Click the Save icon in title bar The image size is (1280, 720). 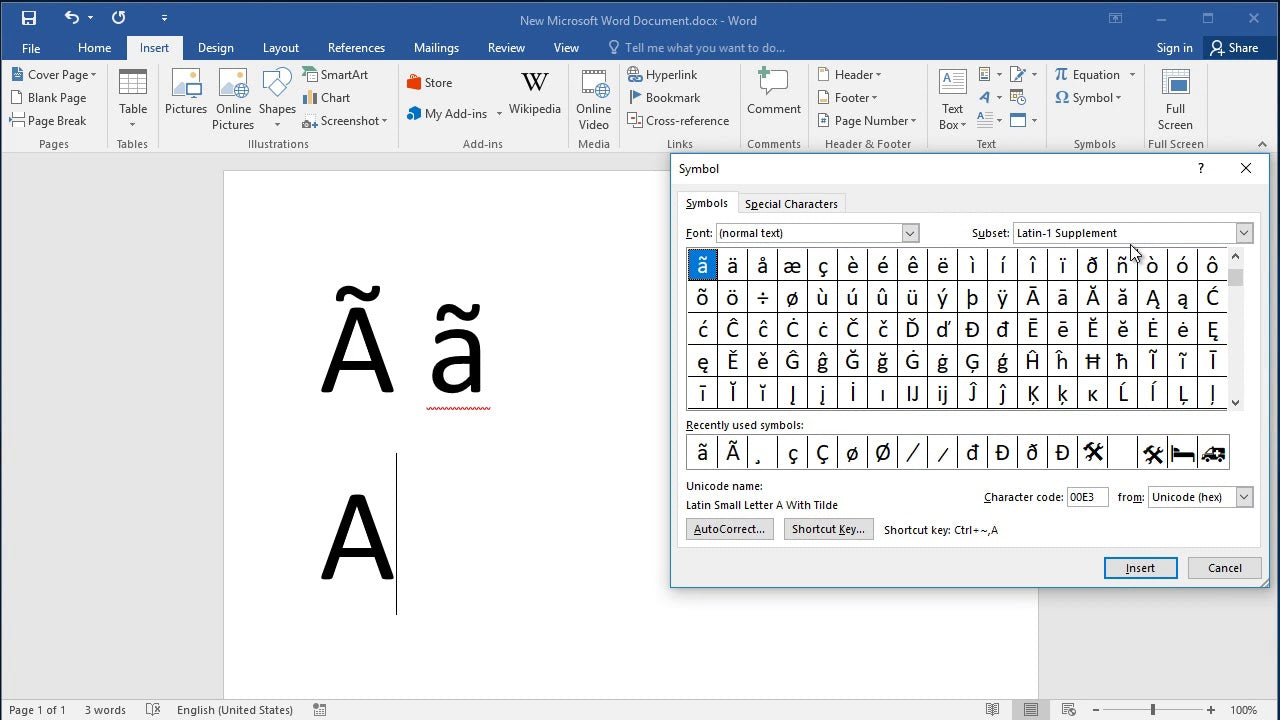[28, 18]
